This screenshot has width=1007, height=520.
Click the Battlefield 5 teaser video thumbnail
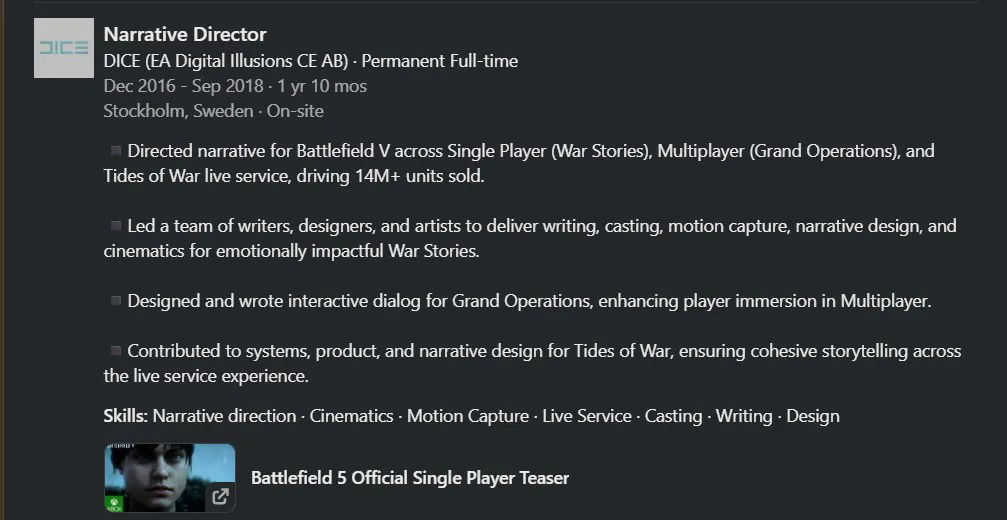(168, 475)
